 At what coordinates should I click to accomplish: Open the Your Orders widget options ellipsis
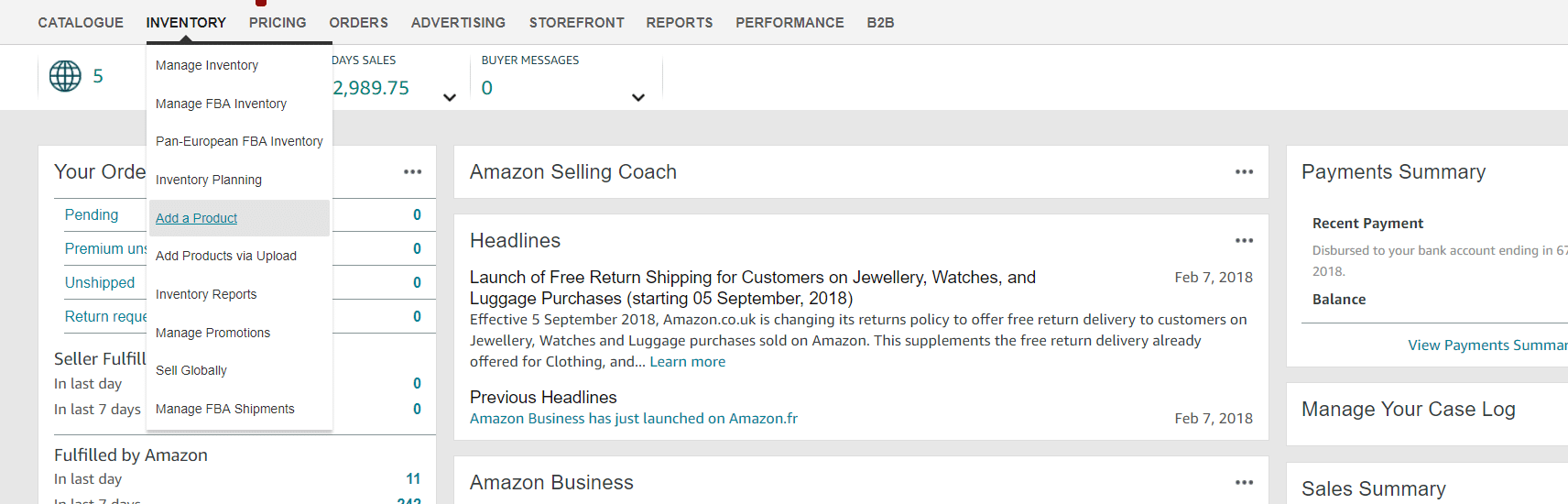[413, 171]
